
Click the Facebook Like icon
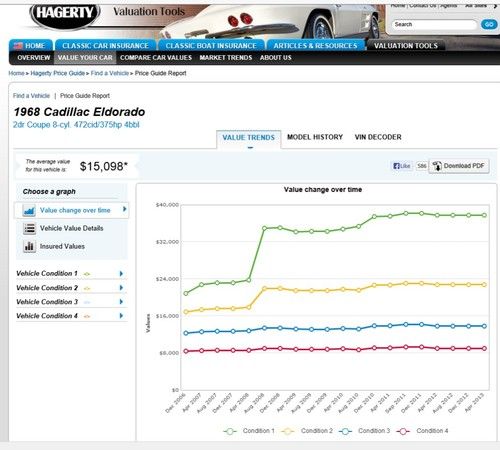click(402, 166)
